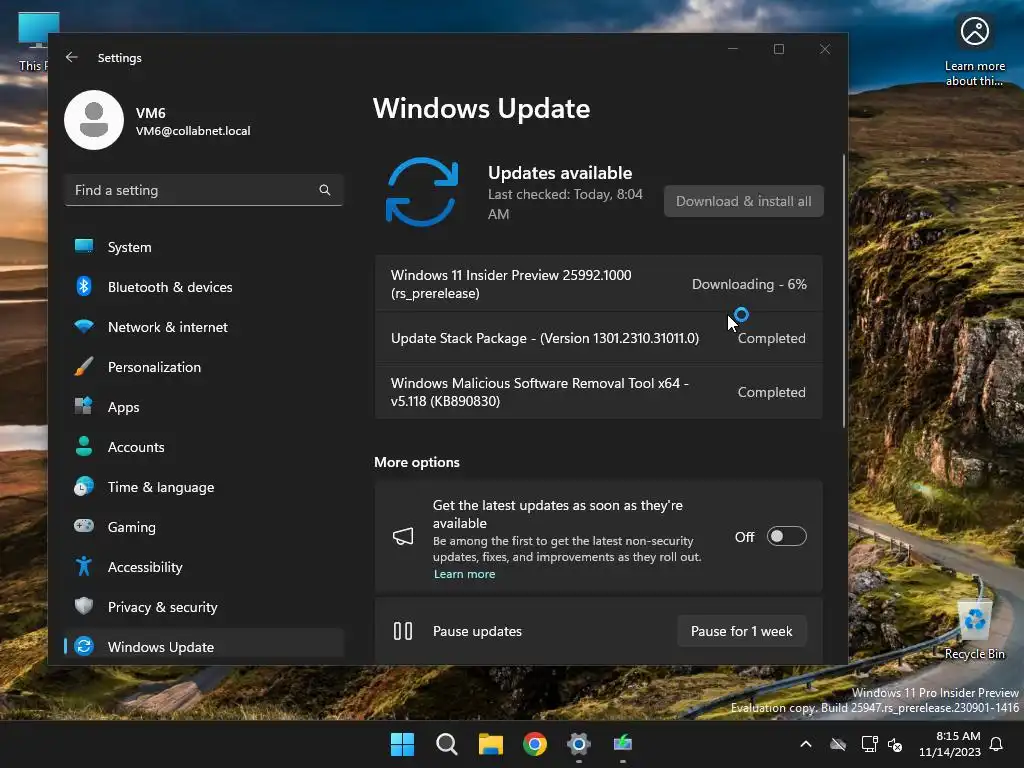
Task: Click the Bluetooth icon in sidebar
Action: click(x=84, y=287)
